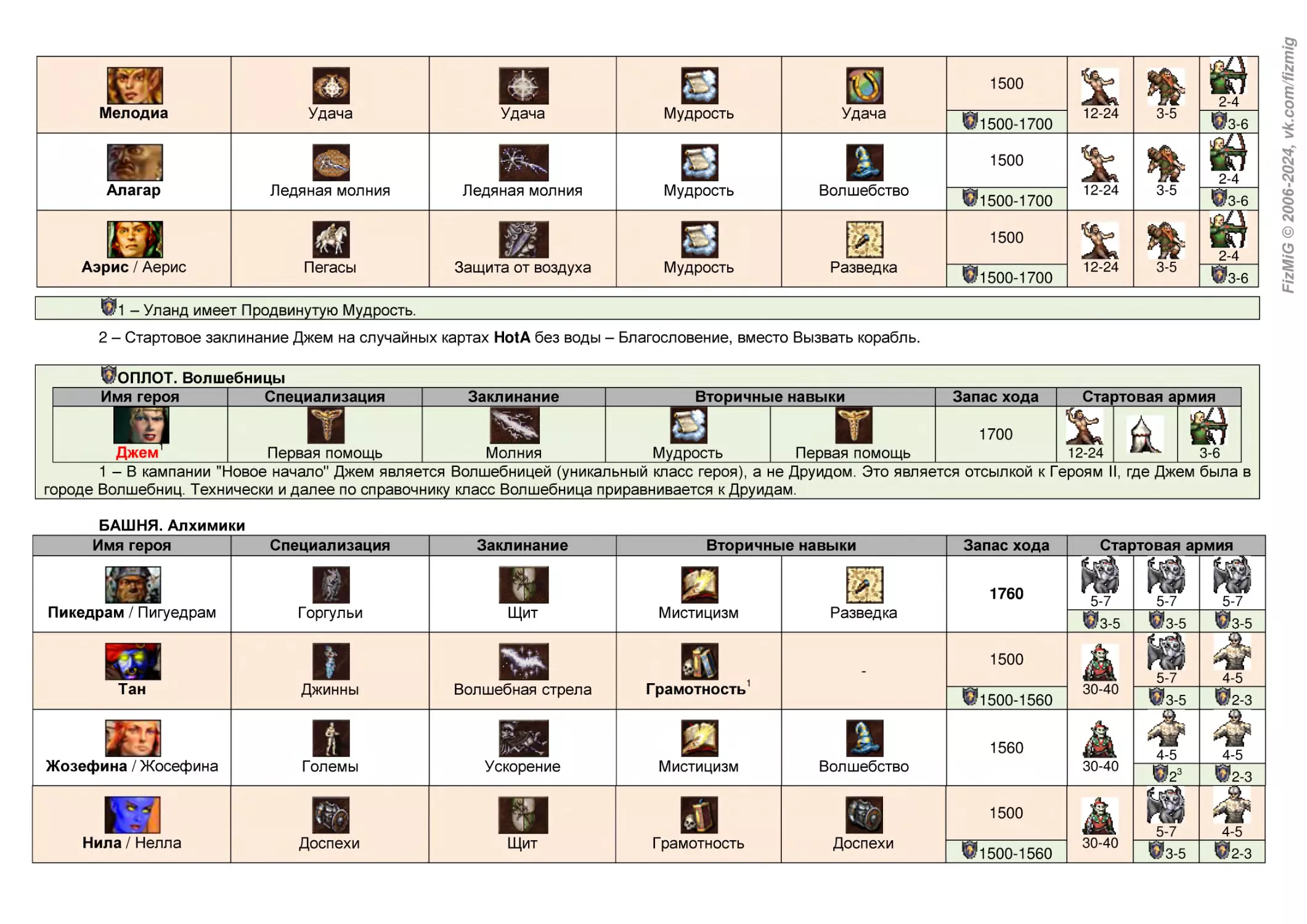Click Големы specialization icon
Image resolution: width=1307 pixels, height=924 pixels.
(x=331, y=738)
